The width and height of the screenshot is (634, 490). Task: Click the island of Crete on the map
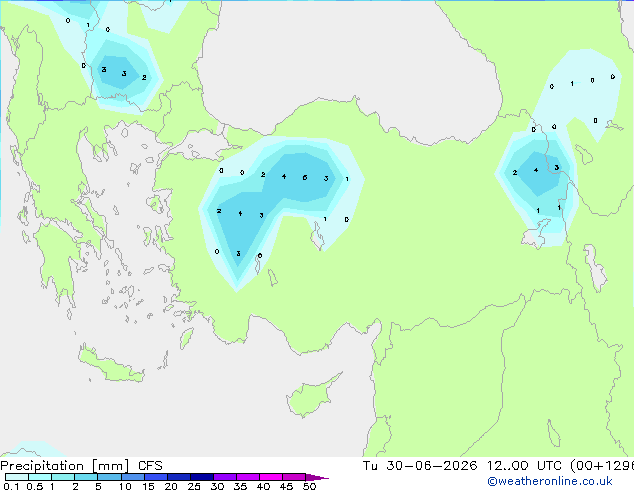(110, 365)
